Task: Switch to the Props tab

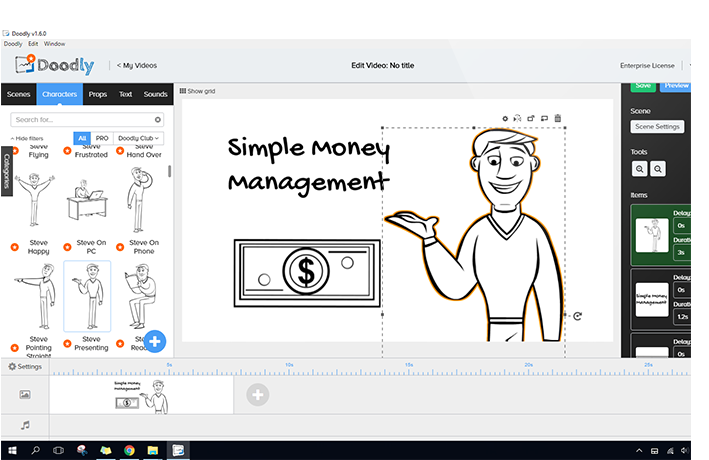Action: (97, 94)
